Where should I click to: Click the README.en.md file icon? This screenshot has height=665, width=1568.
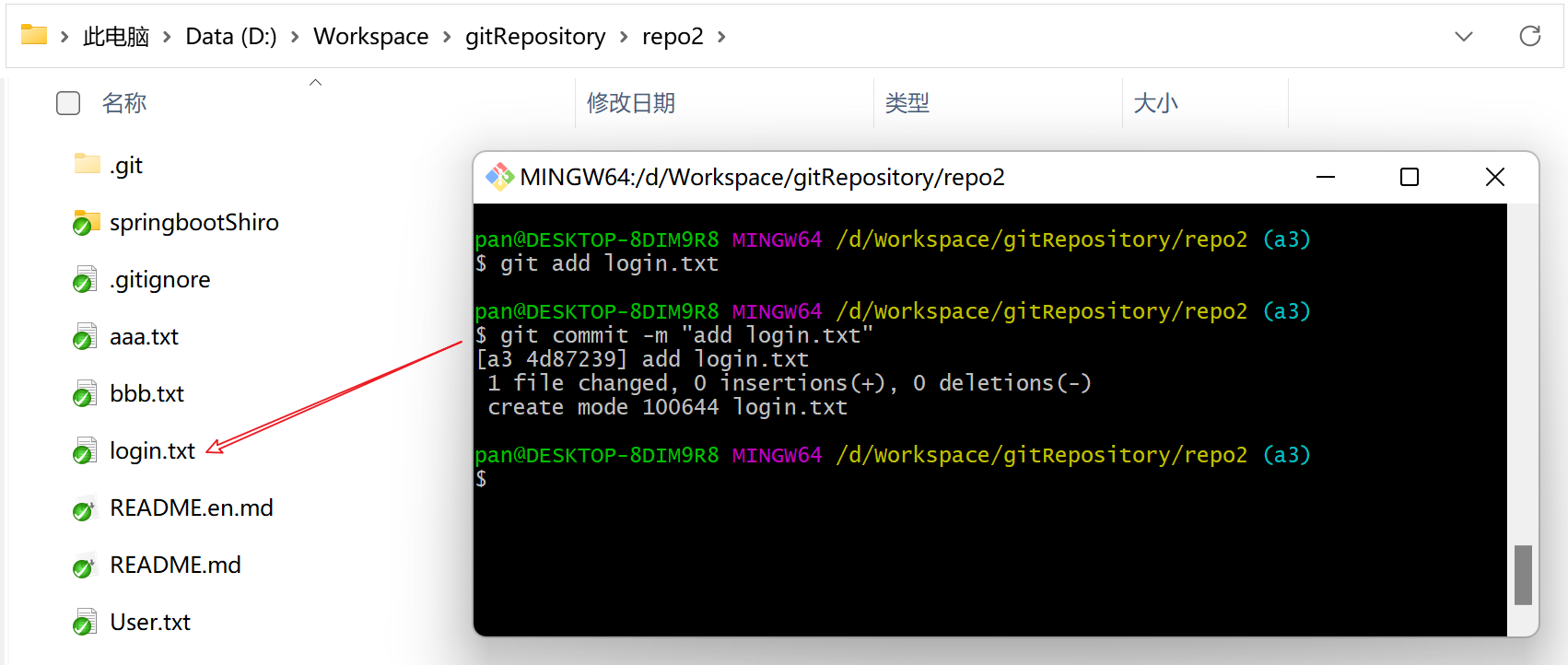pyautogui.click(x=85, y=508)
